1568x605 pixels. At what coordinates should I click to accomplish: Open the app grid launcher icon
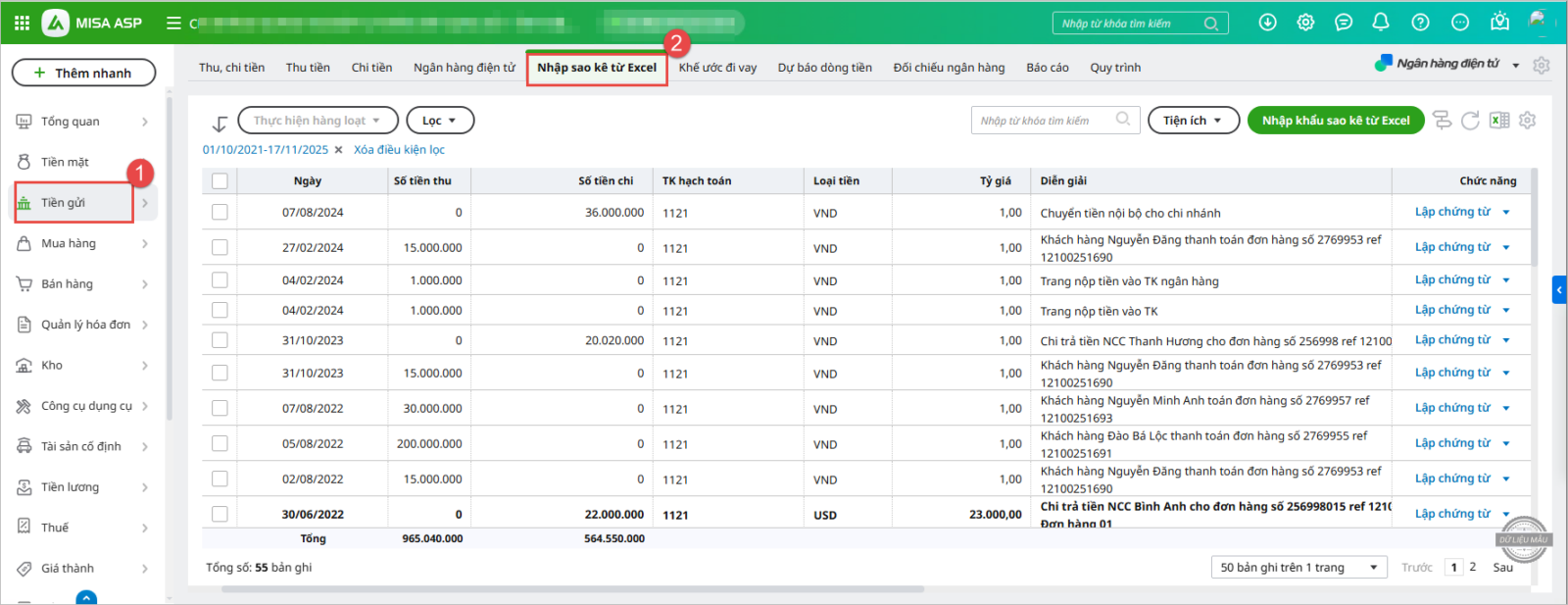point(22,23)
